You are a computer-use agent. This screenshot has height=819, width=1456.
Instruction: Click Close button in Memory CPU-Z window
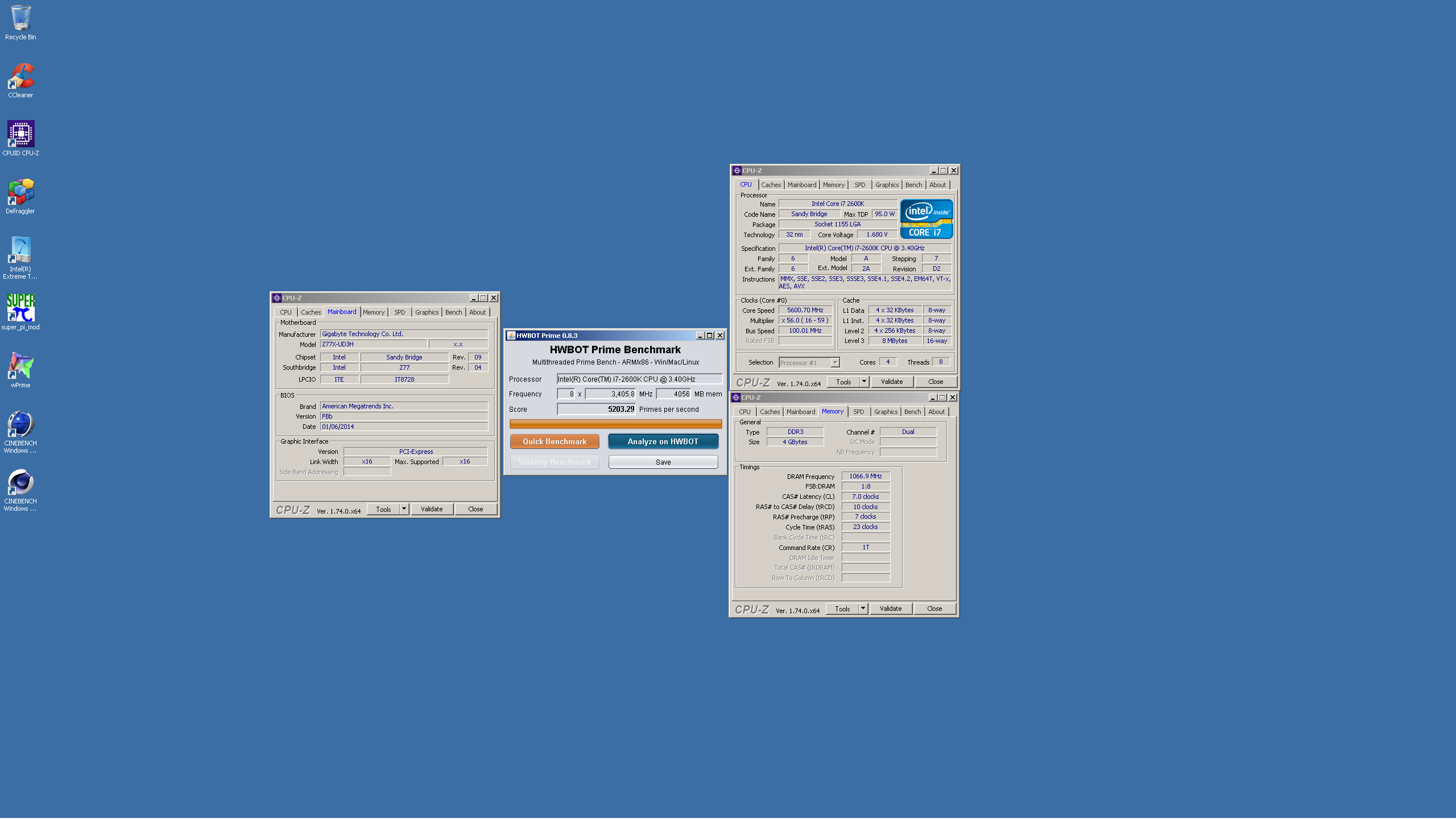click(934, 609)
